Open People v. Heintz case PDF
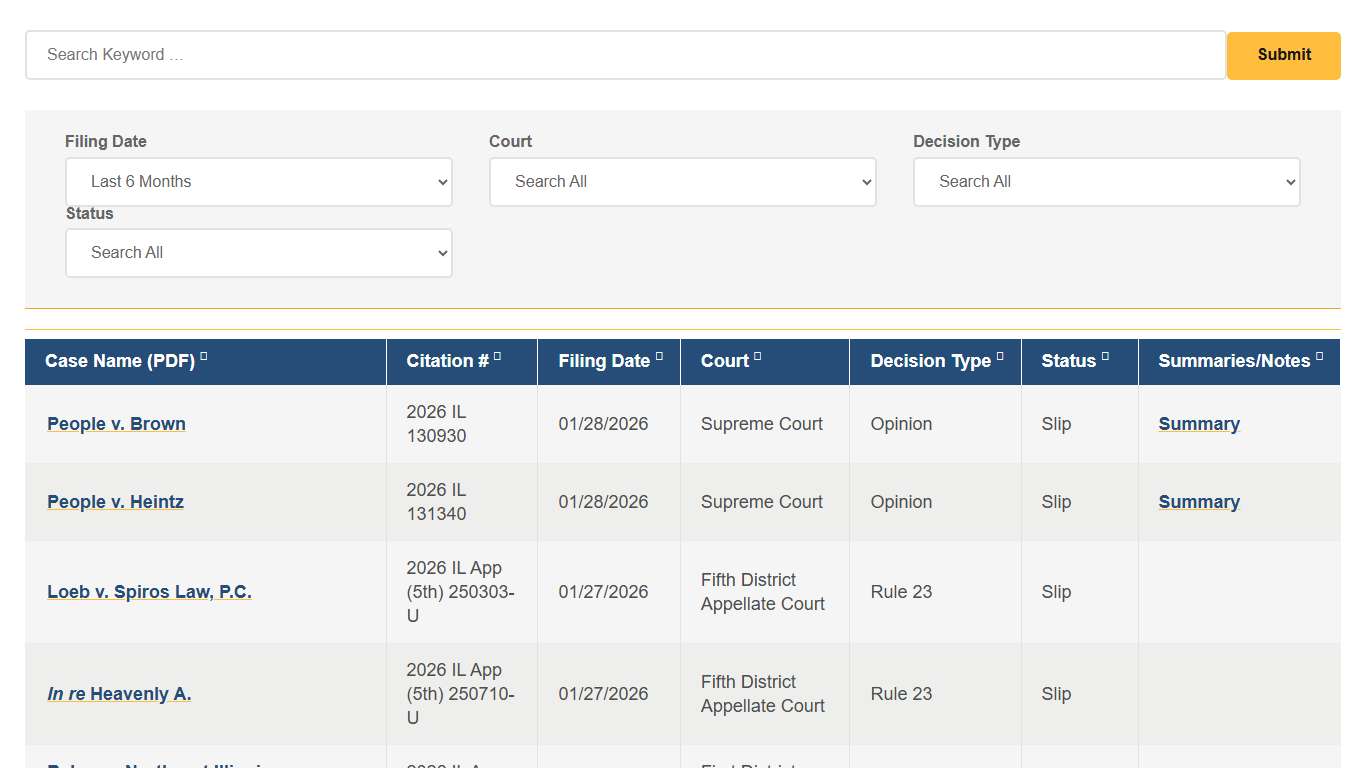The height and width of the screenshot is (768, 1366). coord(115,502)
